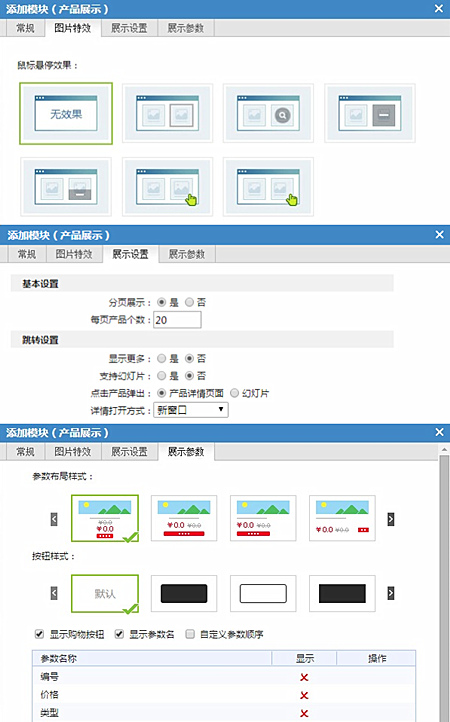This screenshot has height=722, width=450.
Task: Toggle the 显示参数名 checkbox
Action: click(x=119, y=634)
